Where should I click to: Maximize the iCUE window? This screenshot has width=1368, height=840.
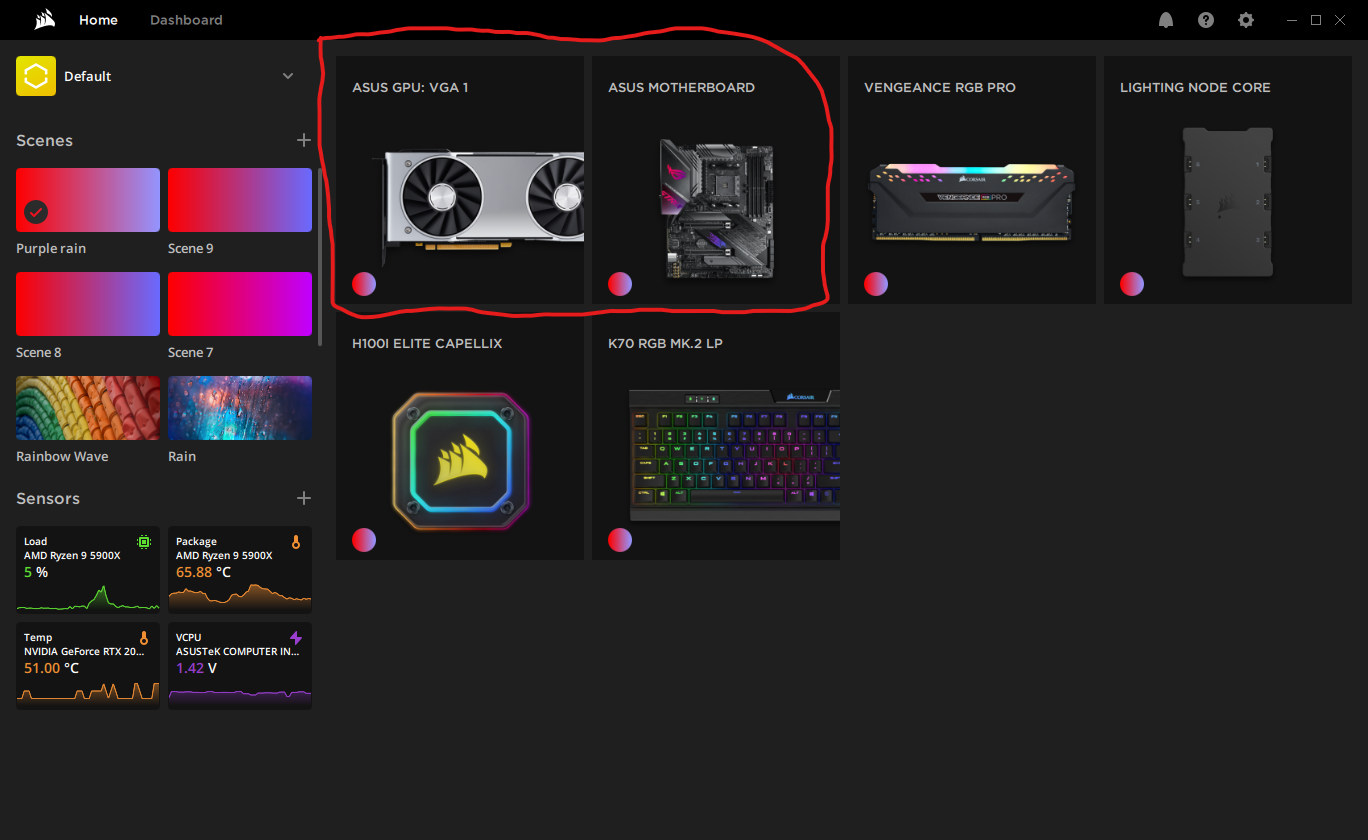pos(1316,20)
